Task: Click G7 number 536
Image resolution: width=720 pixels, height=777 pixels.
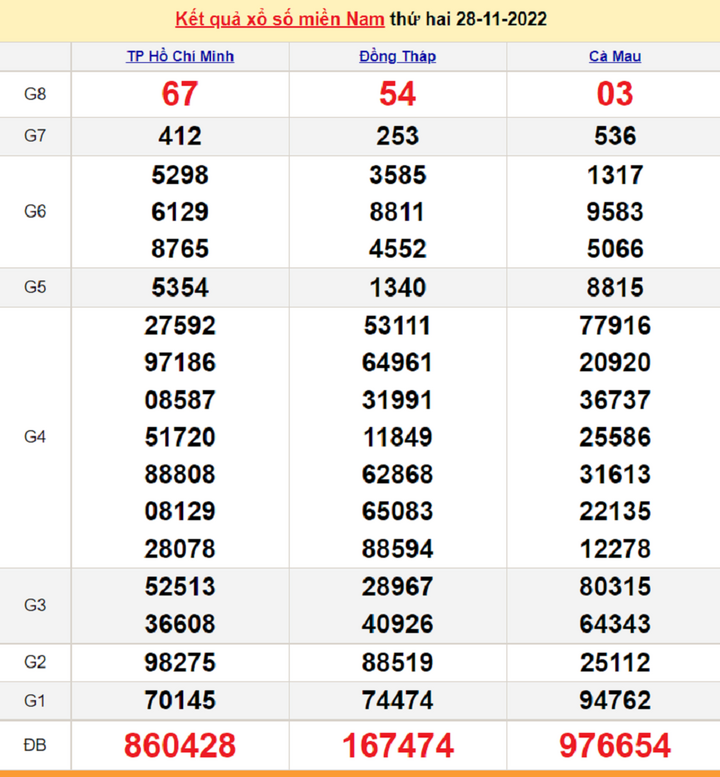Action: 615,136
